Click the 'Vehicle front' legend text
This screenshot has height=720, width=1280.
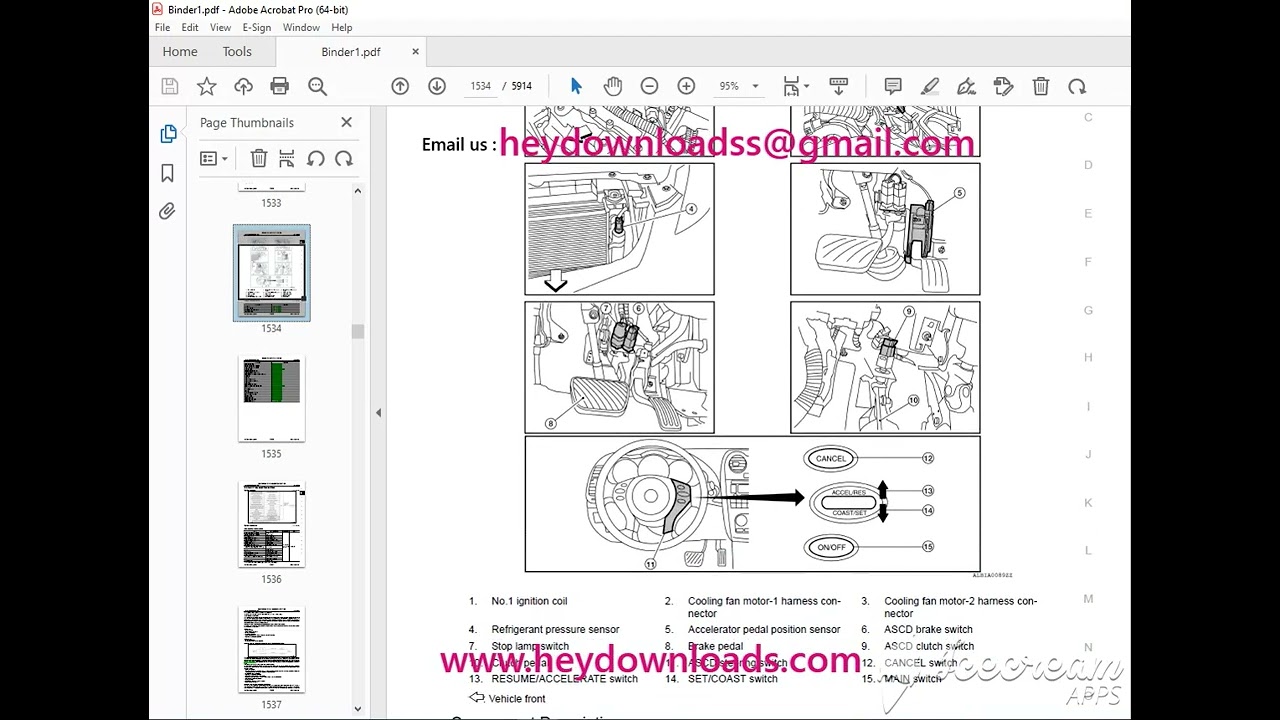point(517,699)
